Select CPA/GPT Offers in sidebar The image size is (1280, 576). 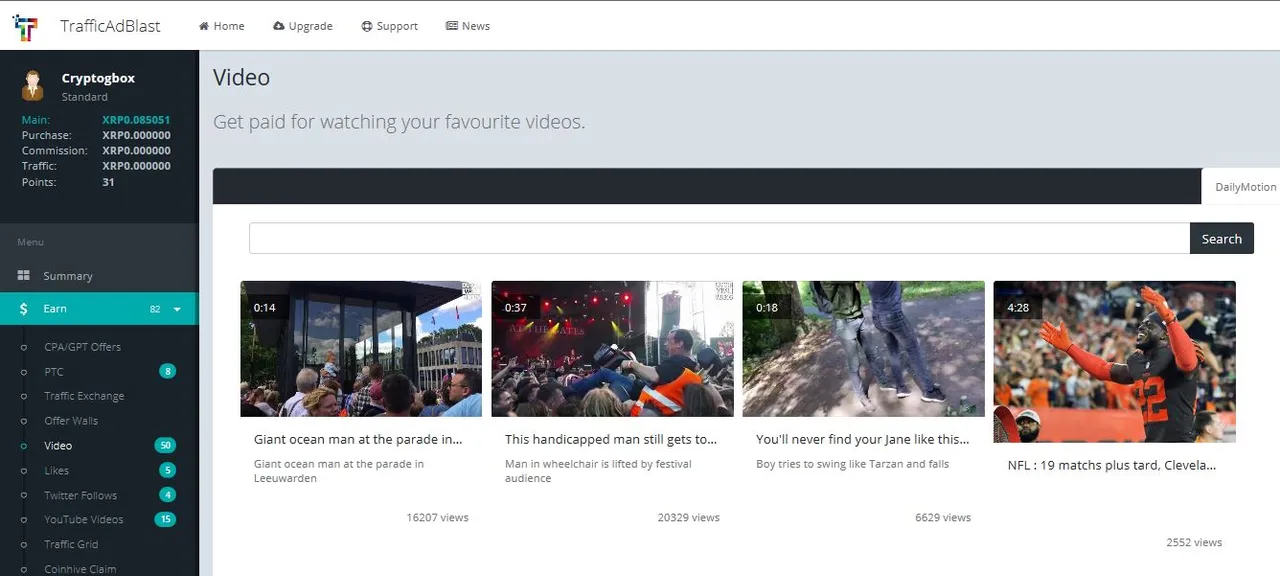[83, 347]
